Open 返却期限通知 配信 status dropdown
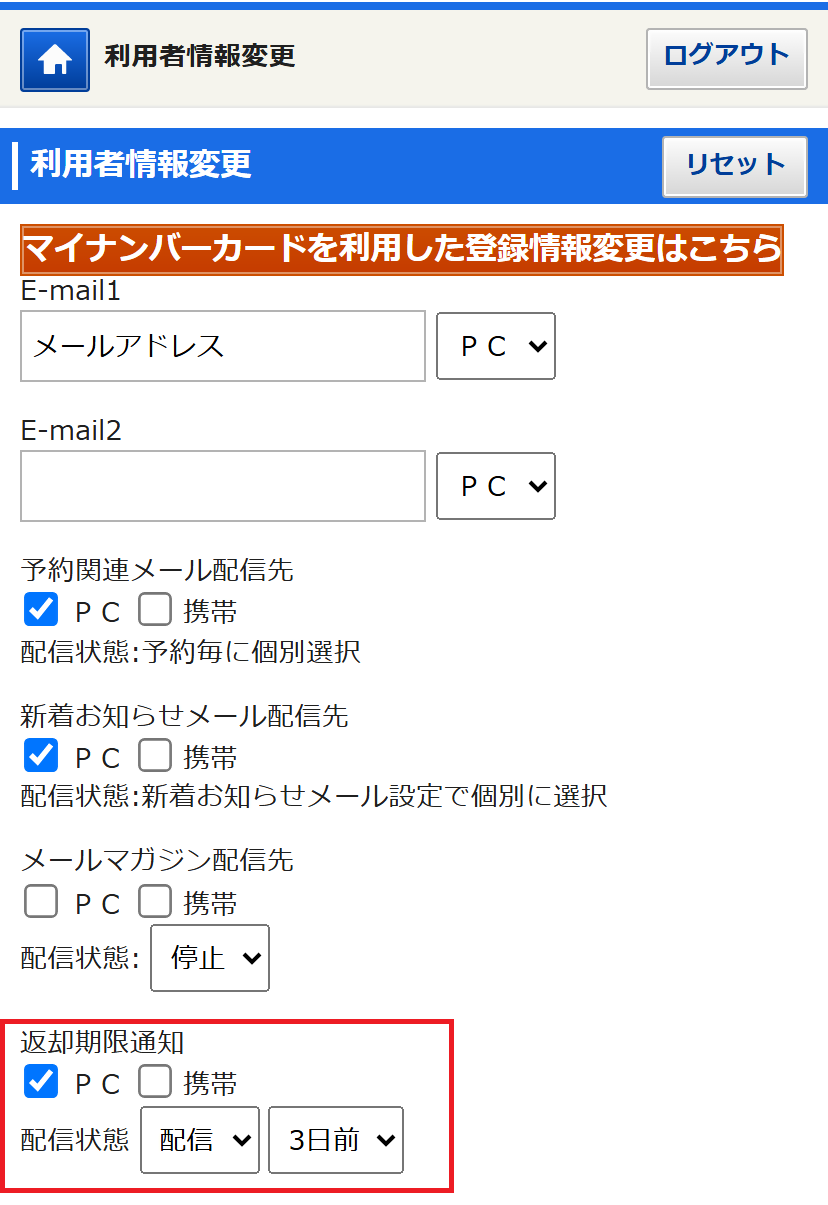Viewport: 828px width, 1205px height. pos(200,1140)
